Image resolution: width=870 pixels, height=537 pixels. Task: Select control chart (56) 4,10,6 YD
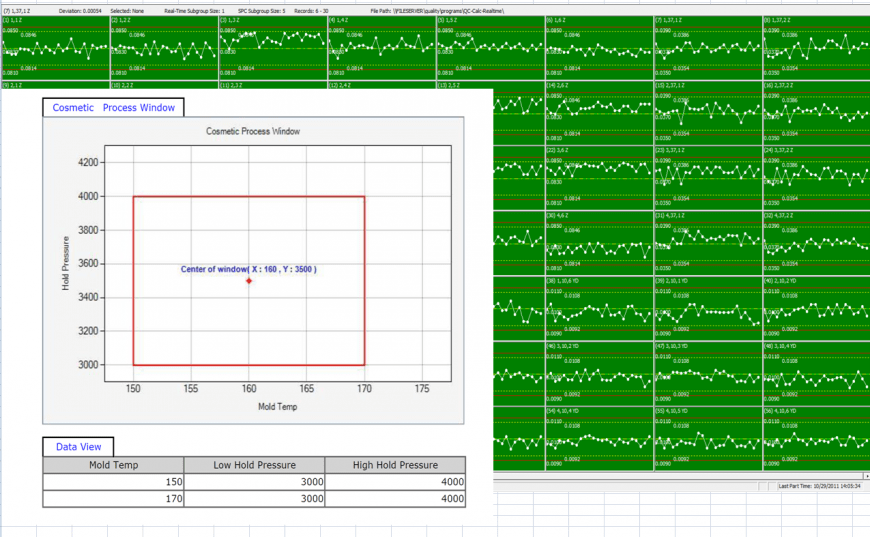[x=815, y=437]
